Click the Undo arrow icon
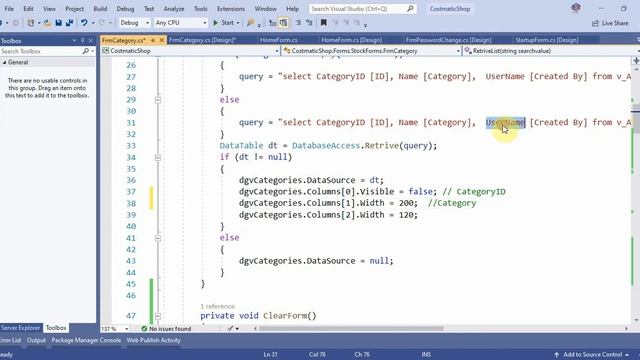640x360 pixels. [x=84, y=23]
